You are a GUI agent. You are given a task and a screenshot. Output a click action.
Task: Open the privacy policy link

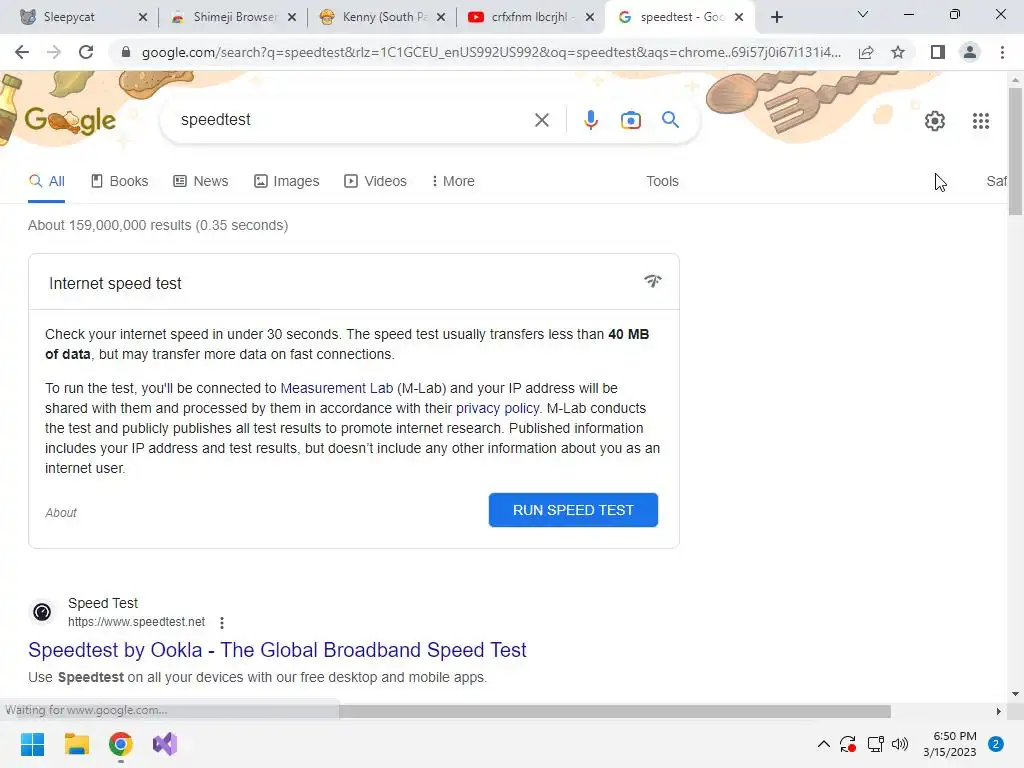[498, 408]
